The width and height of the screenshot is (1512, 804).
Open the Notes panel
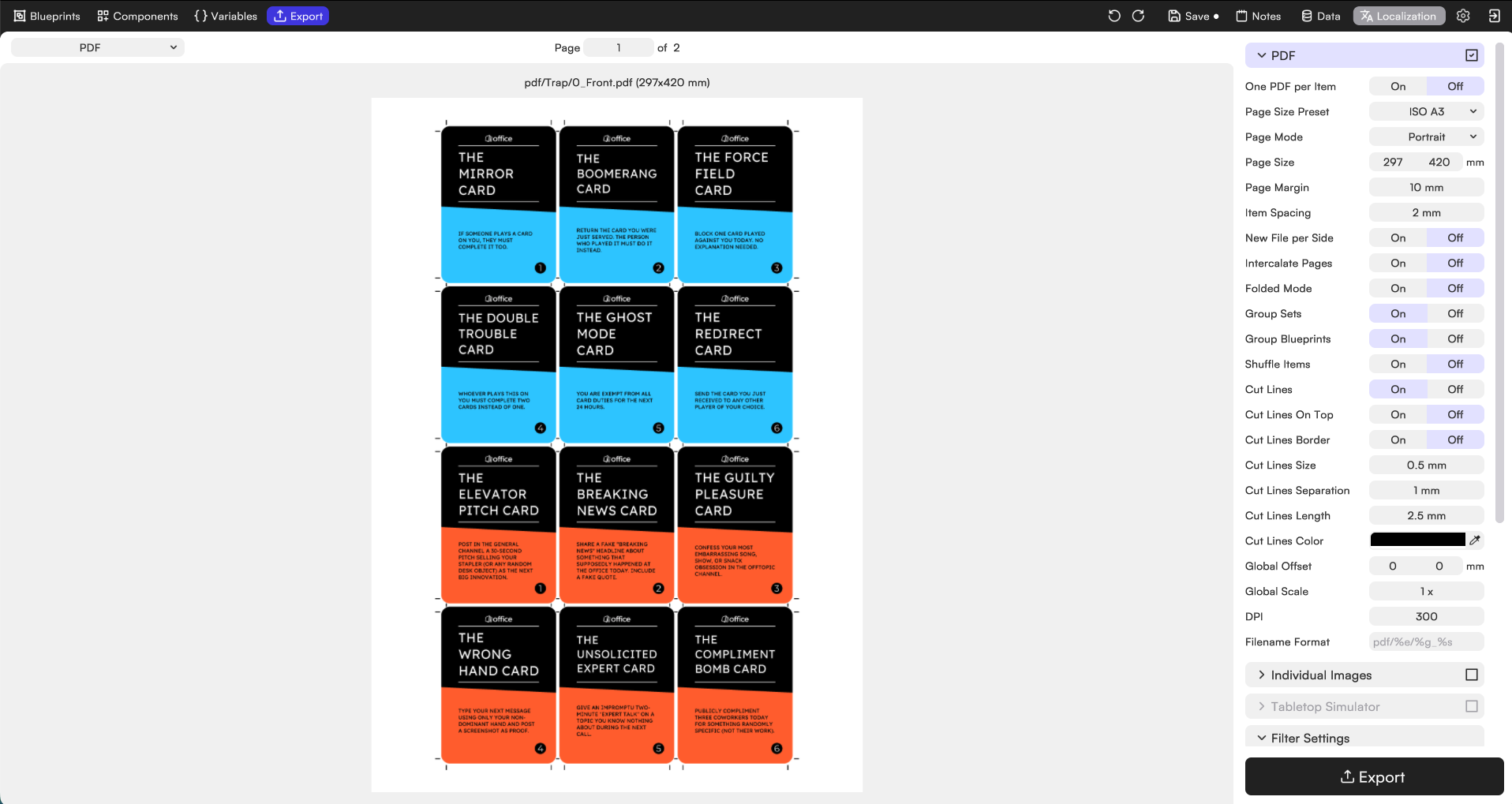(x=1258, y=16)
